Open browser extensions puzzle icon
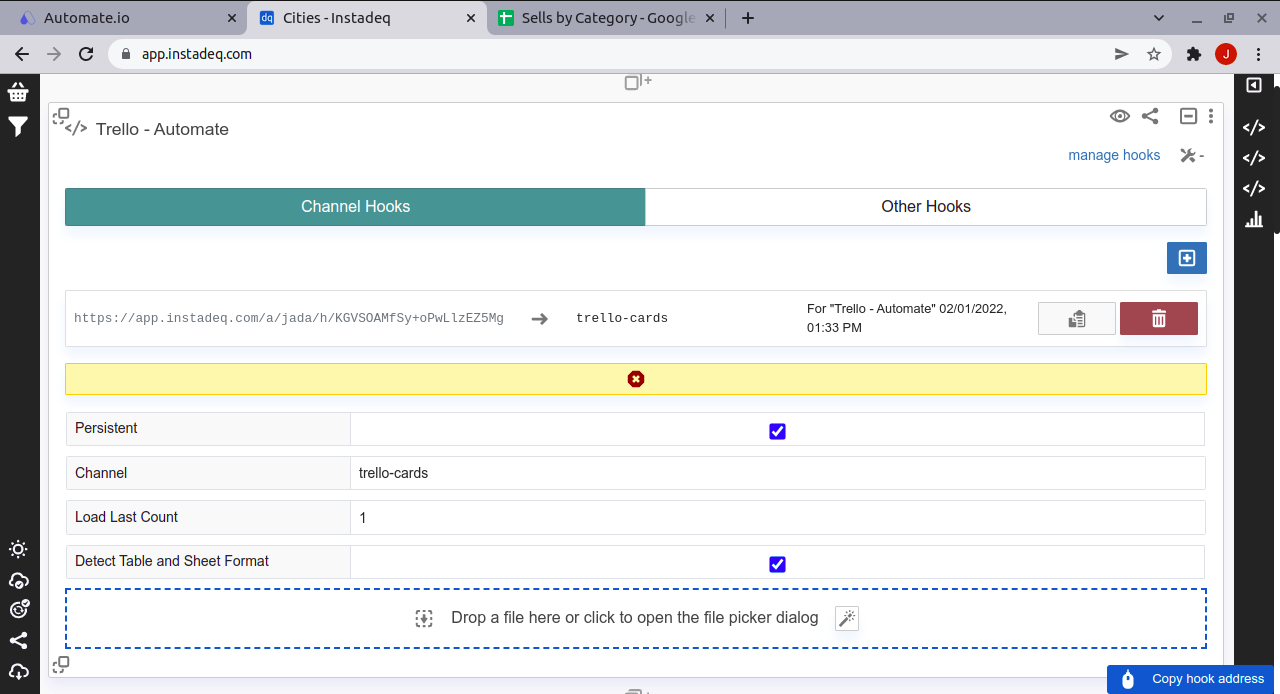The height and width of the screenshot is (694, 1280). [x=1193, y=54]
